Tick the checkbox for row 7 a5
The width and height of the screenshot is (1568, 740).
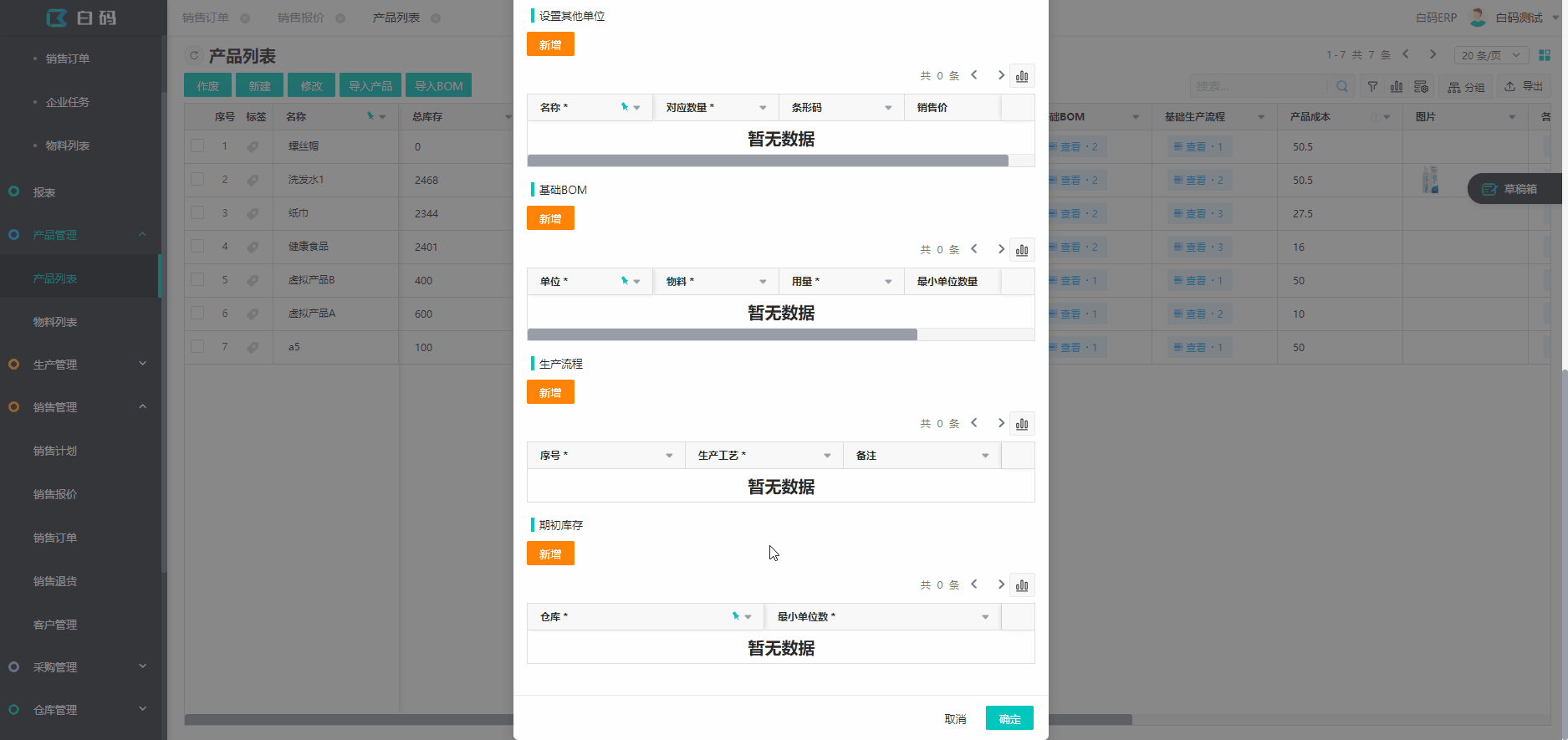197,346
